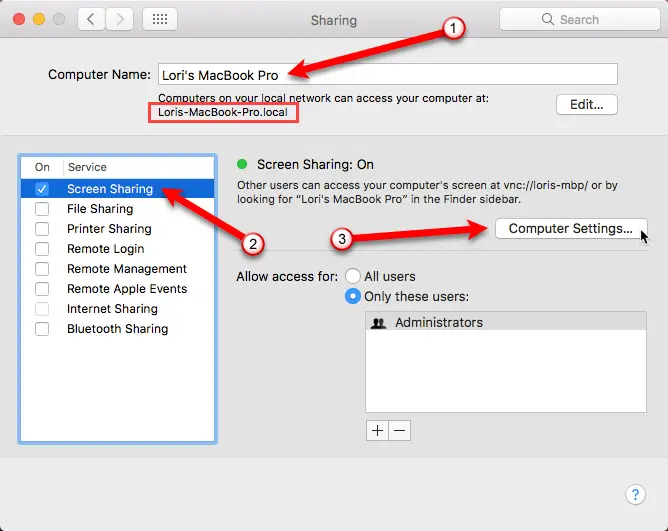Click the magnifier icon in Search

click(547, 19)
